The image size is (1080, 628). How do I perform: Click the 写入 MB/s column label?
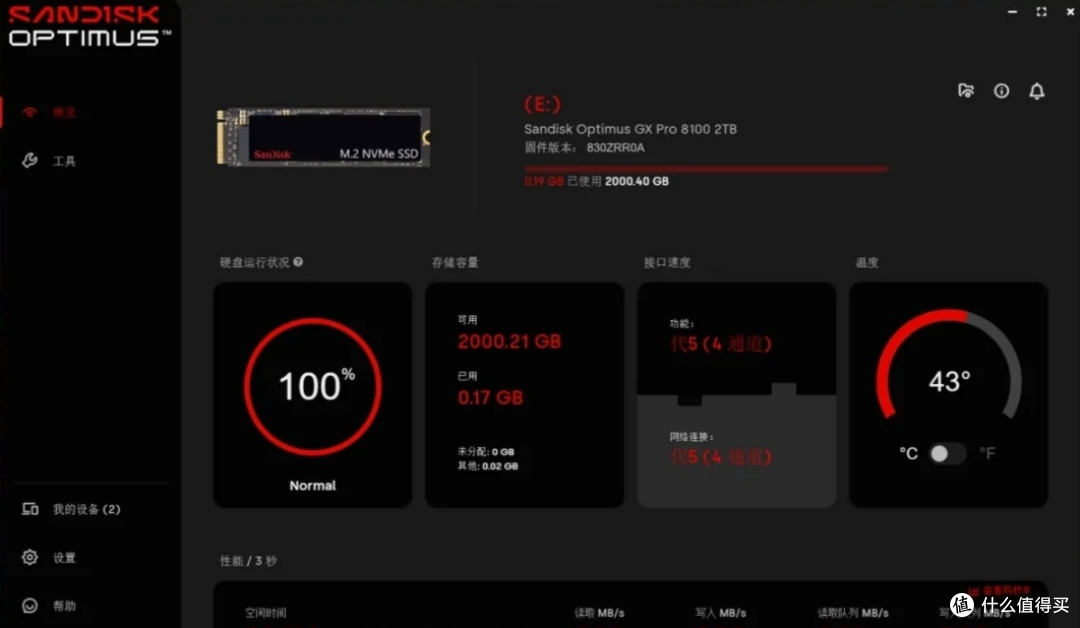tap(720, 613)
